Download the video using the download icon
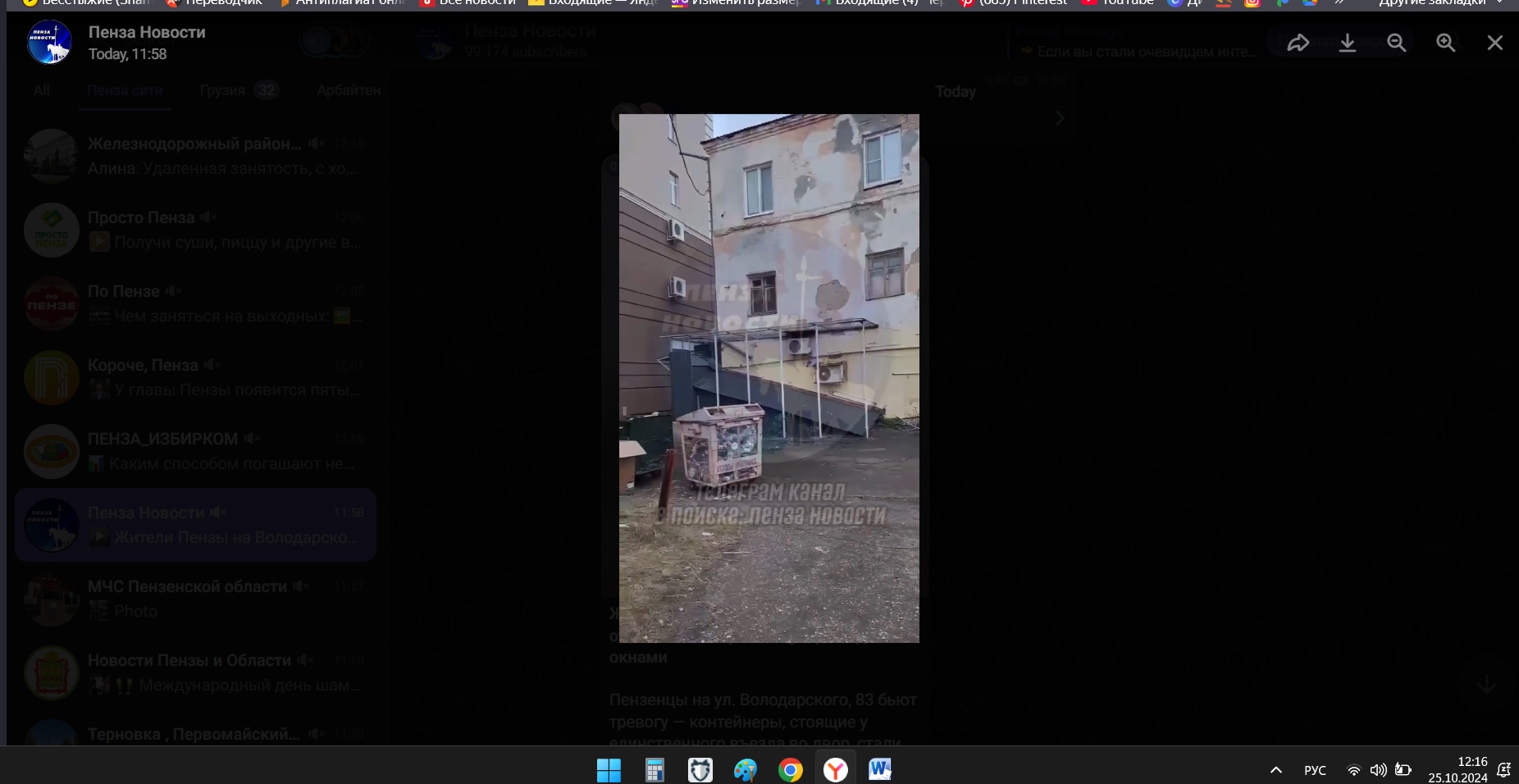Image resolution: width=1519 pixels, height=784 pixels. pyautogui.click(x=1347, y=43)
